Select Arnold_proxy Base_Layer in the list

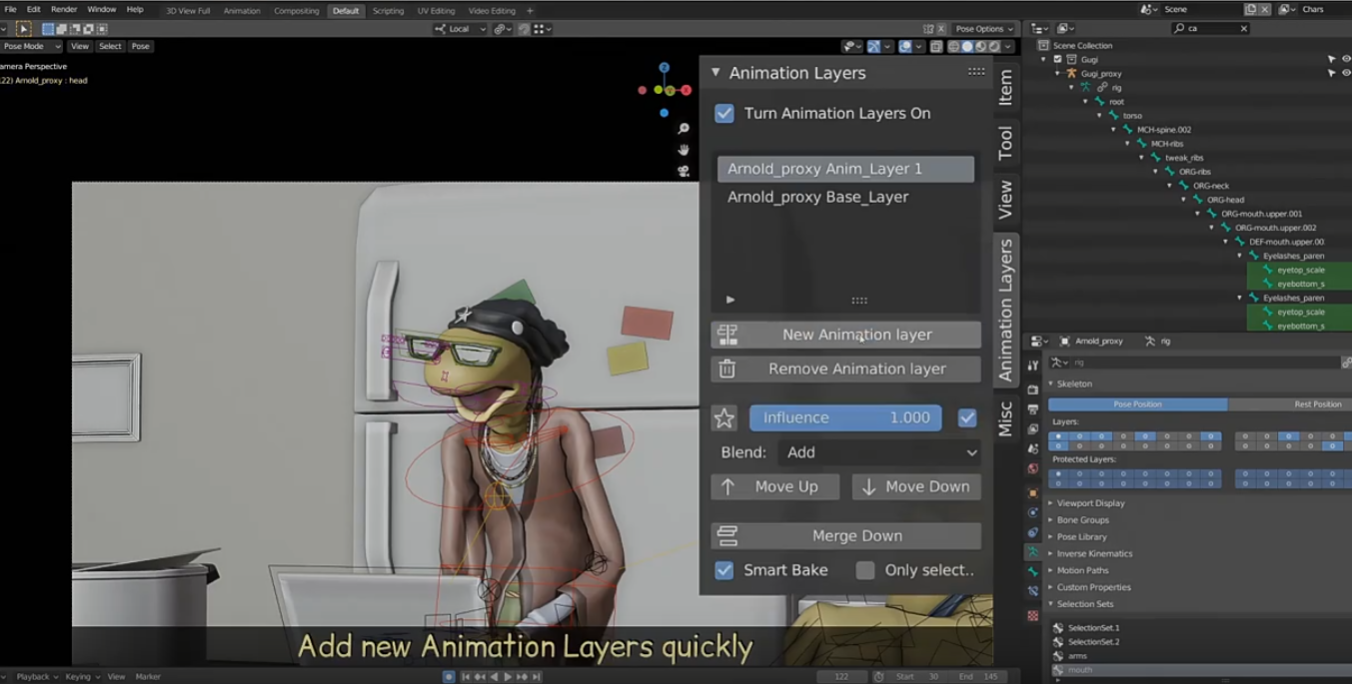tap(818, 197)
